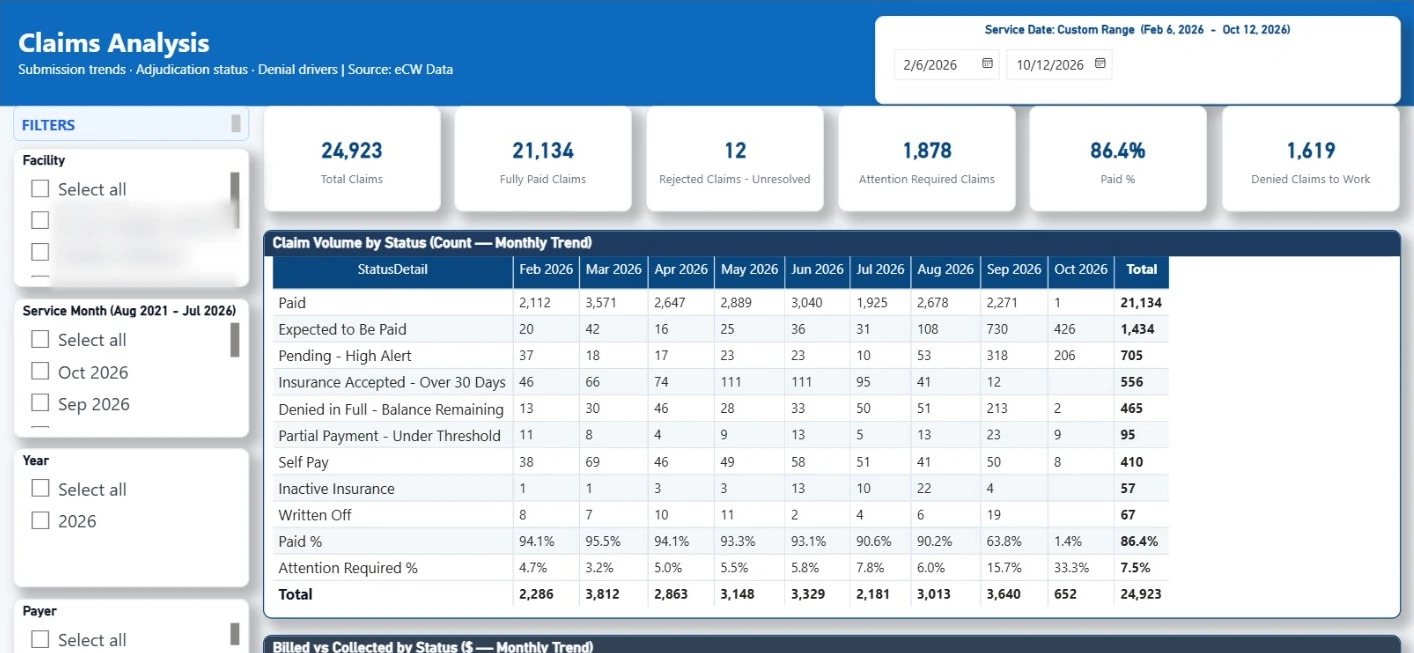Select the Rejected Claims - Unresolved card

(x=735, y=159)
